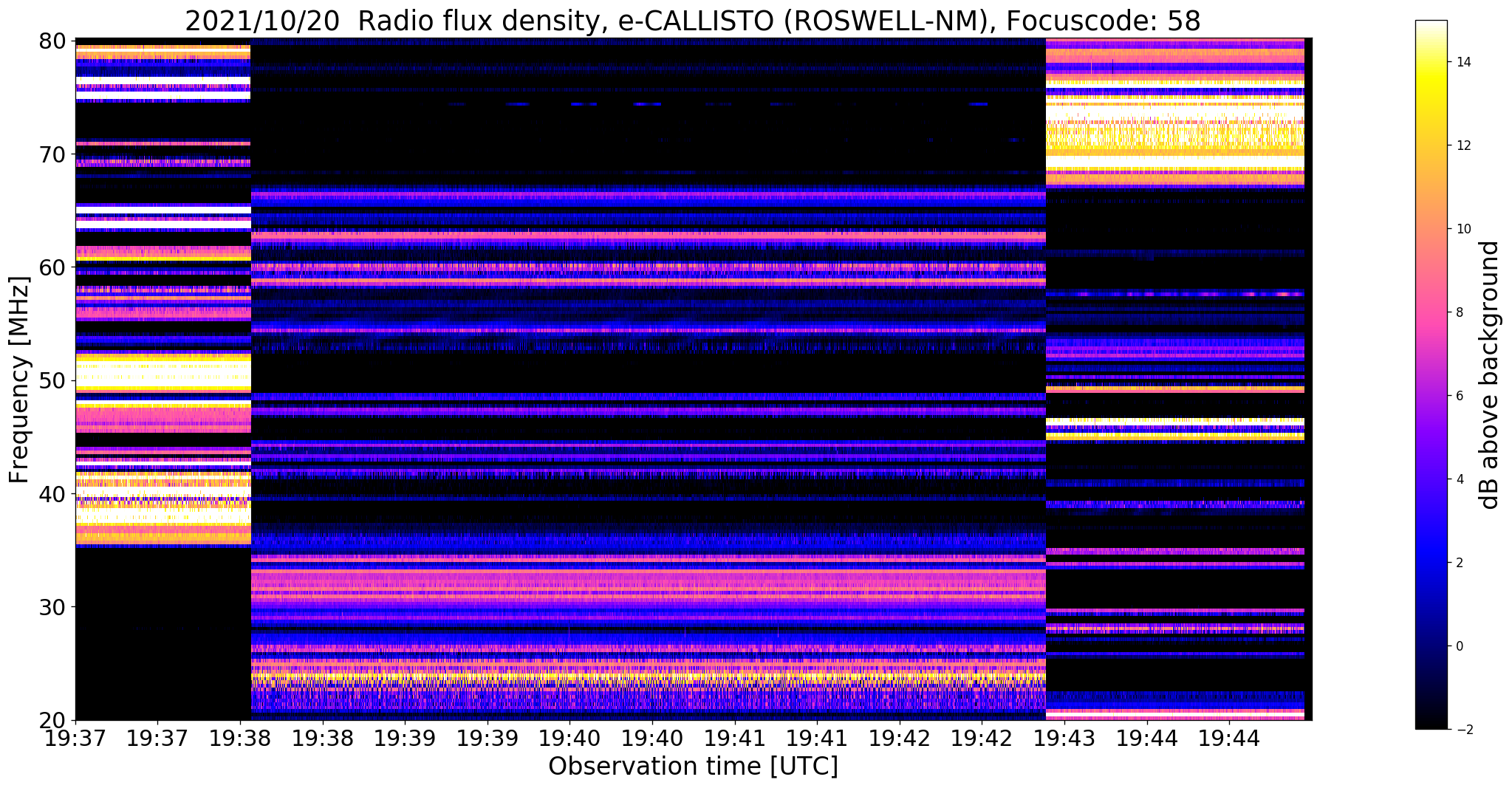Click the 19:43 tick on the time axis
The width and height of the screenshot is (1512, 788).
click(1064, 737)
